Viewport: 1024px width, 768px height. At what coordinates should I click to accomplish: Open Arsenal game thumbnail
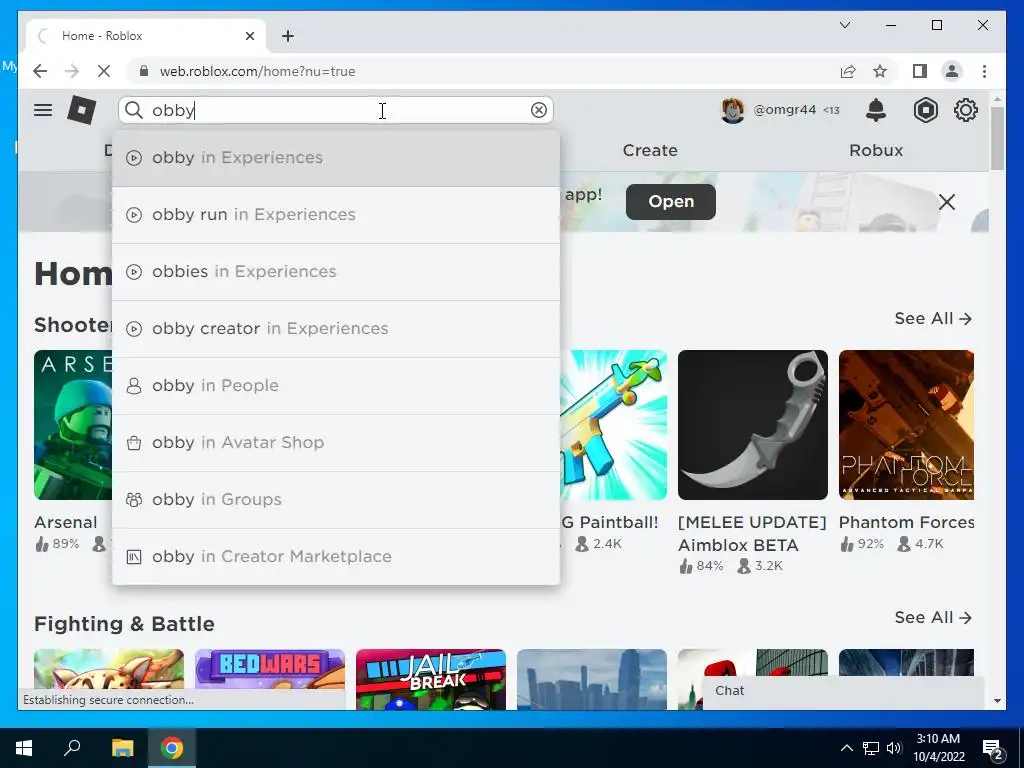[73, 425]
